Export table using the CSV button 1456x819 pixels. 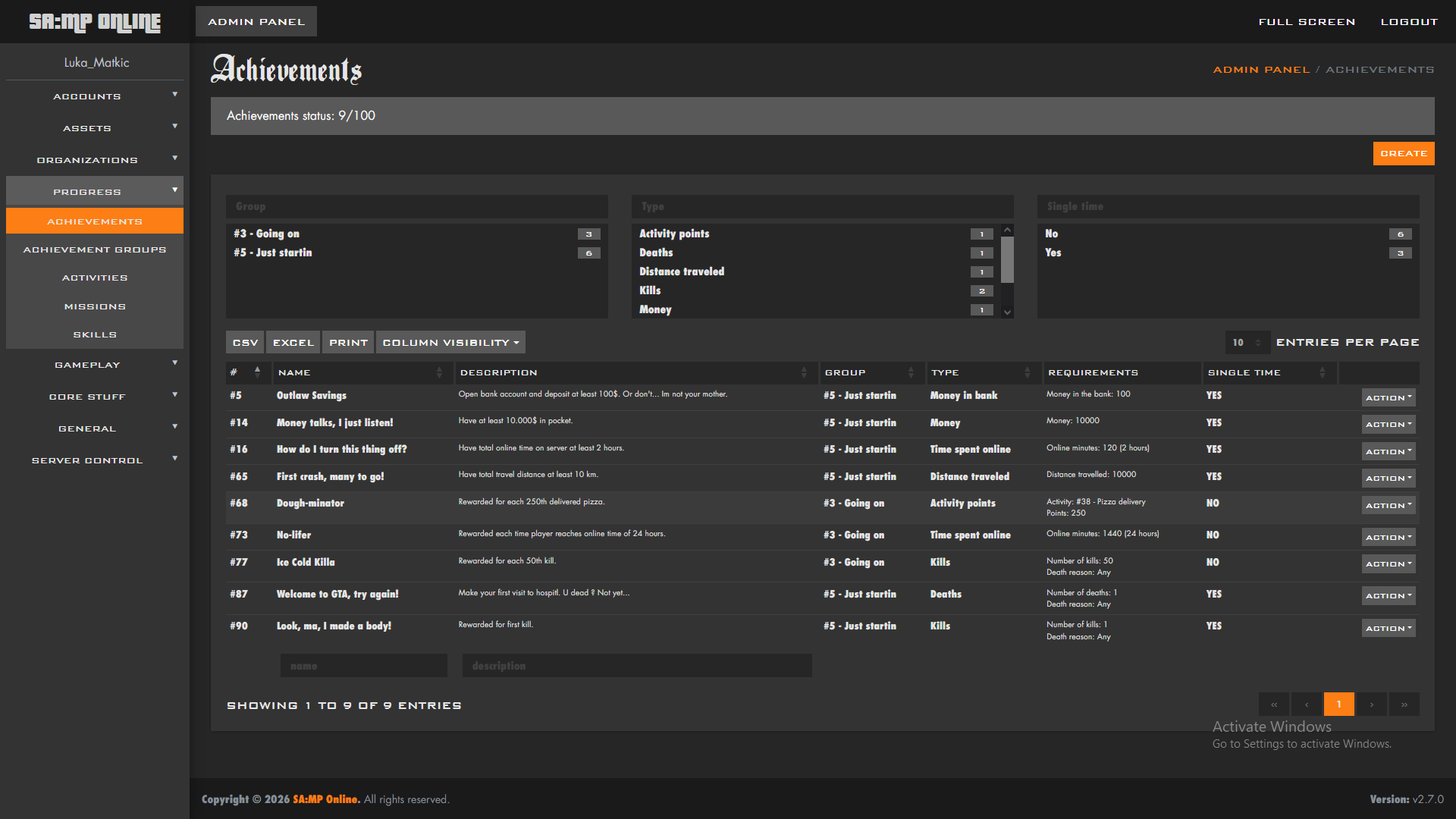click(x=245, y=343)
